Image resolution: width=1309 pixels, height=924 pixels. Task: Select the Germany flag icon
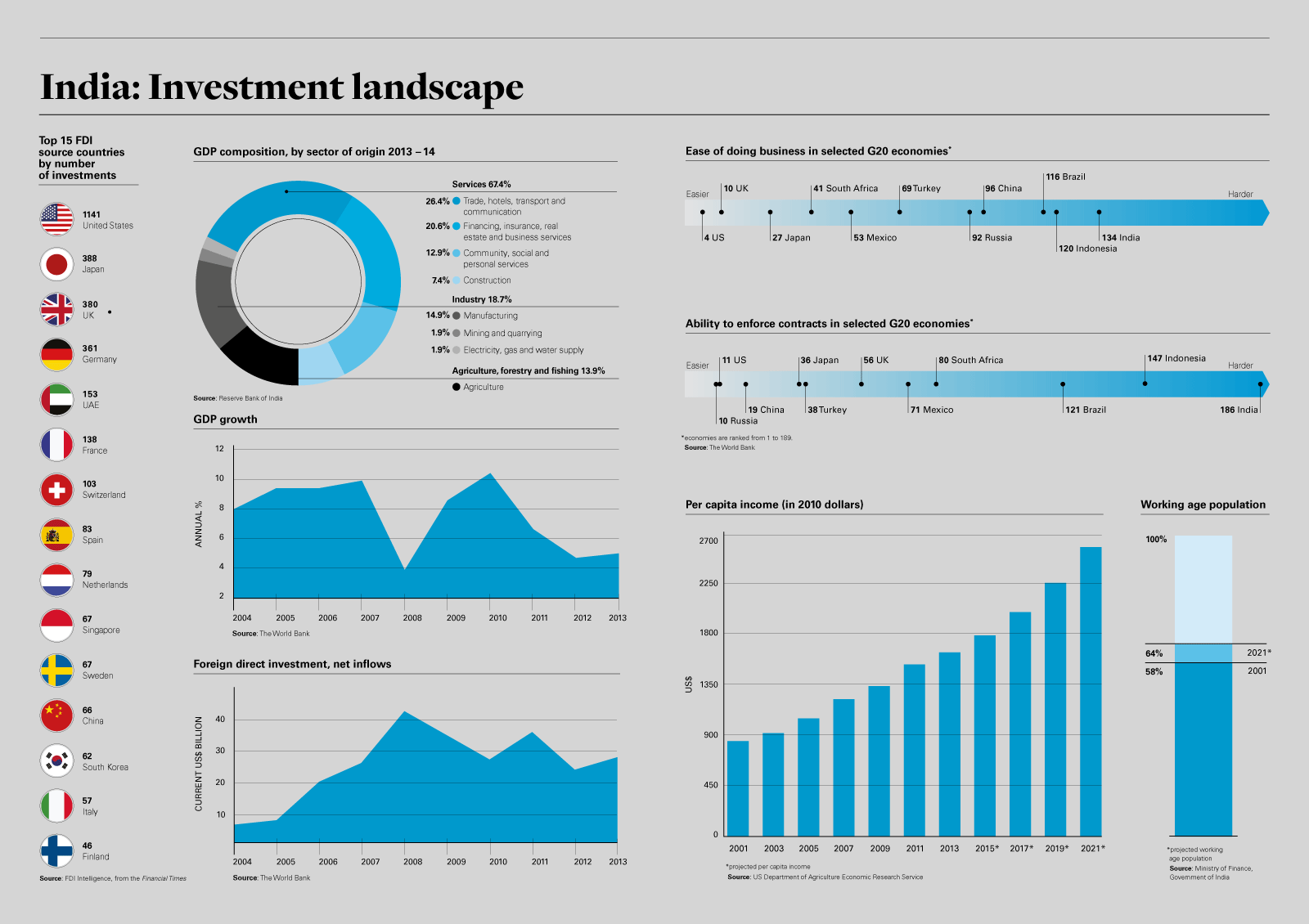[x=56, y=354]
